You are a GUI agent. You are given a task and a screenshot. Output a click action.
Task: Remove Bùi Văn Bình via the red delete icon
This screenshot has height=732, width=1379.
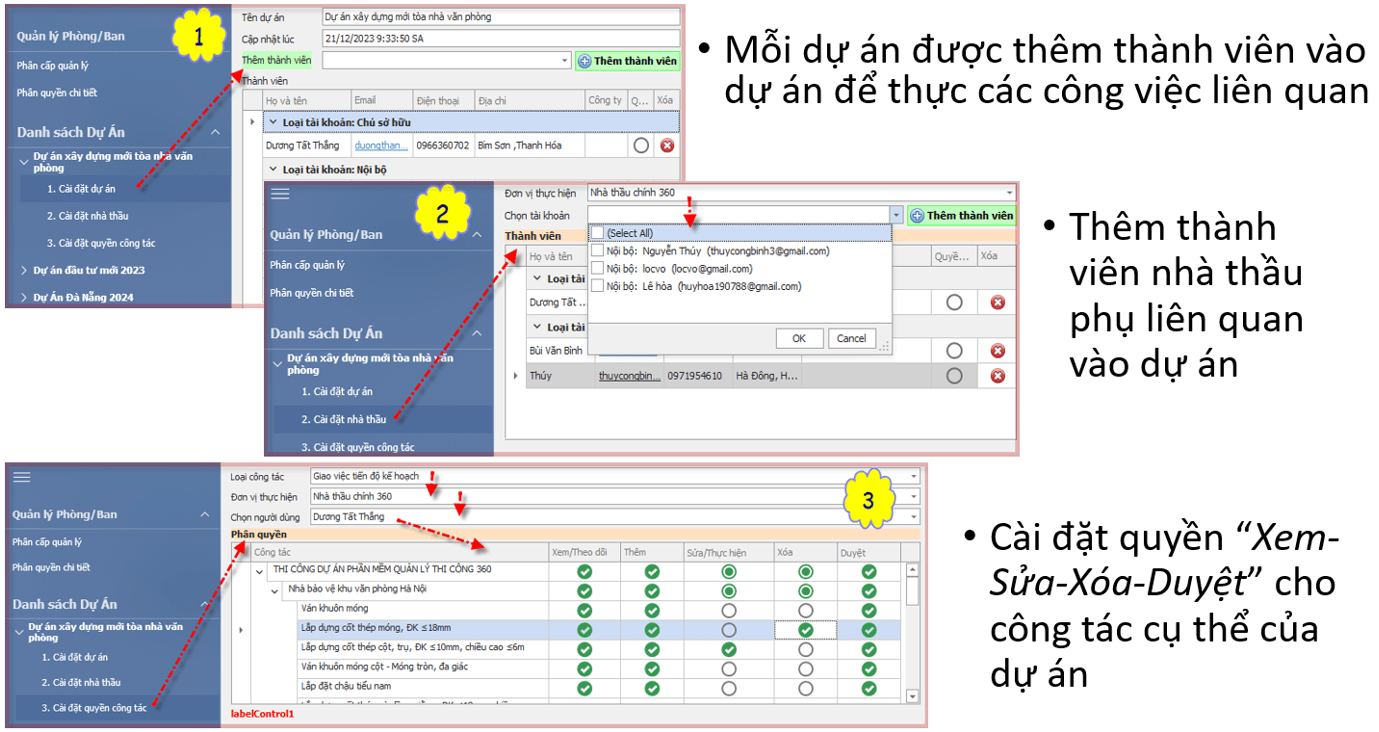[x=996, y=351]
